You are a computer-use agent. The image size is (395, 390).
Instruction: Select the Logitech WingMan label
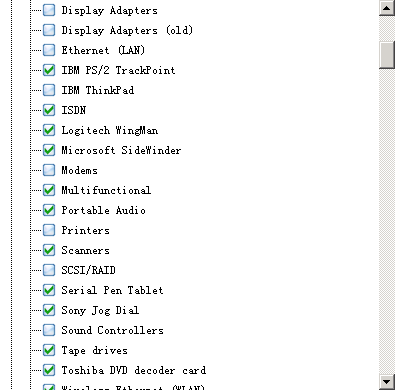[x=110, y=130]
